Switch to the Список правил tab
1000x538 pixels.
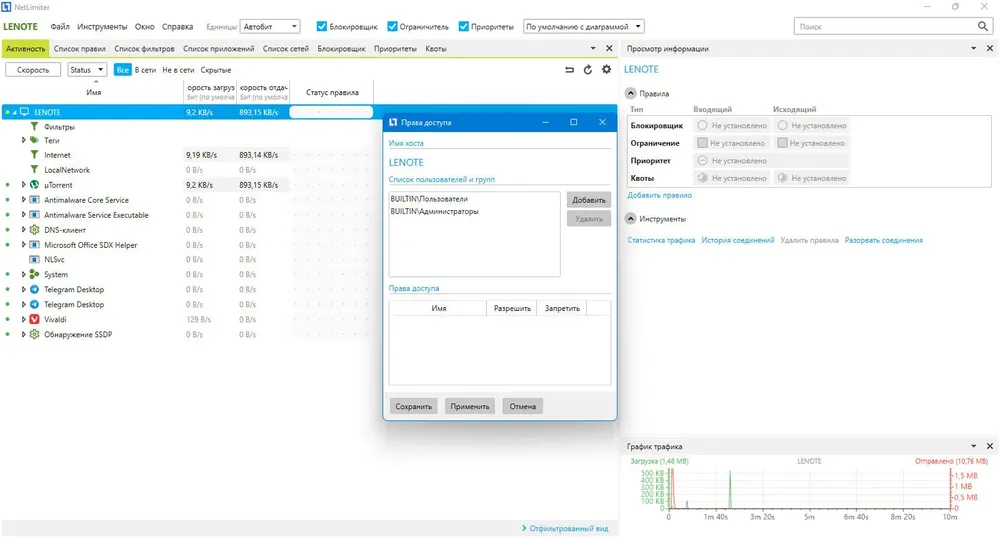click(x=80, y=48)
